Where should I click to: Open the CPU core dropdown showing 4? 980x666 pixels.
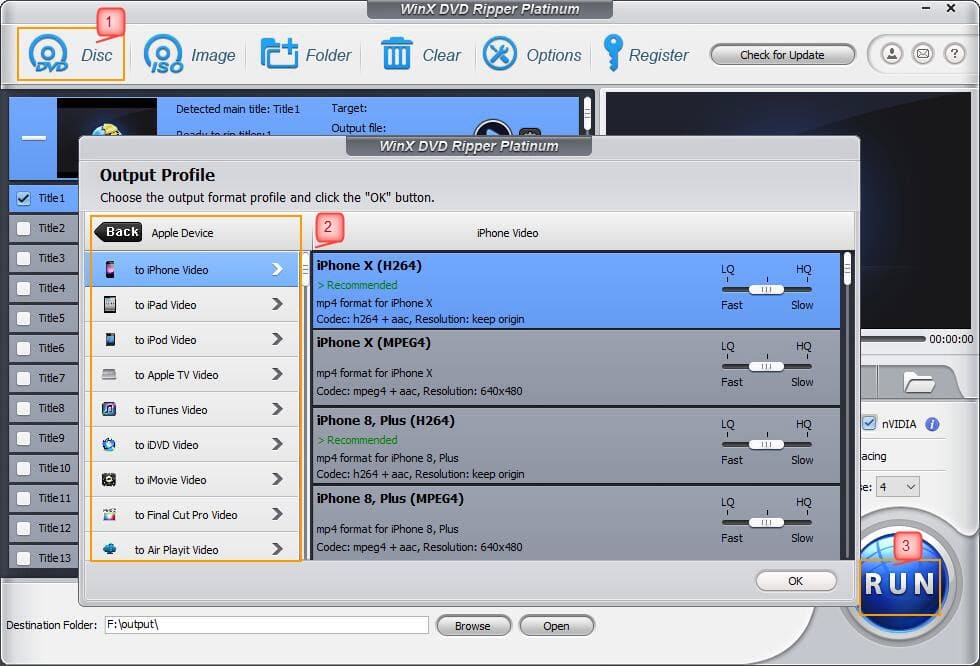coord(898,487)
